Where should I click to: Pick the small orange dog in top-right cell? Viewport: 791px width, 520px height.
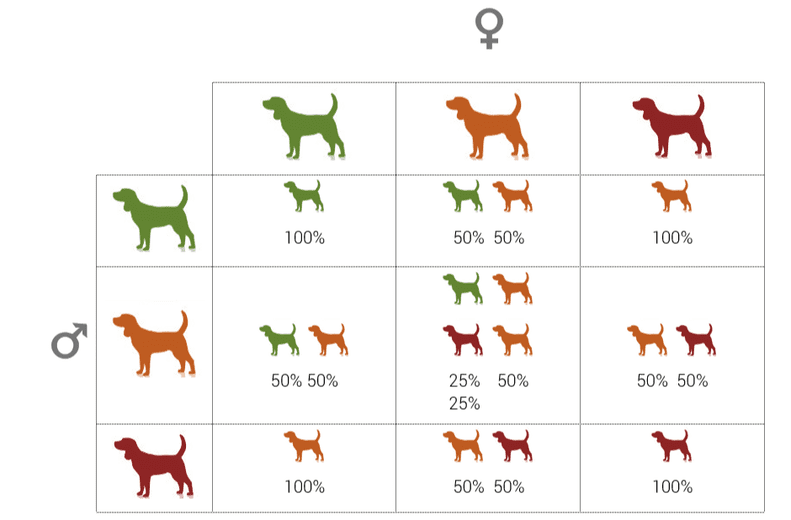(x=671, y=195)
